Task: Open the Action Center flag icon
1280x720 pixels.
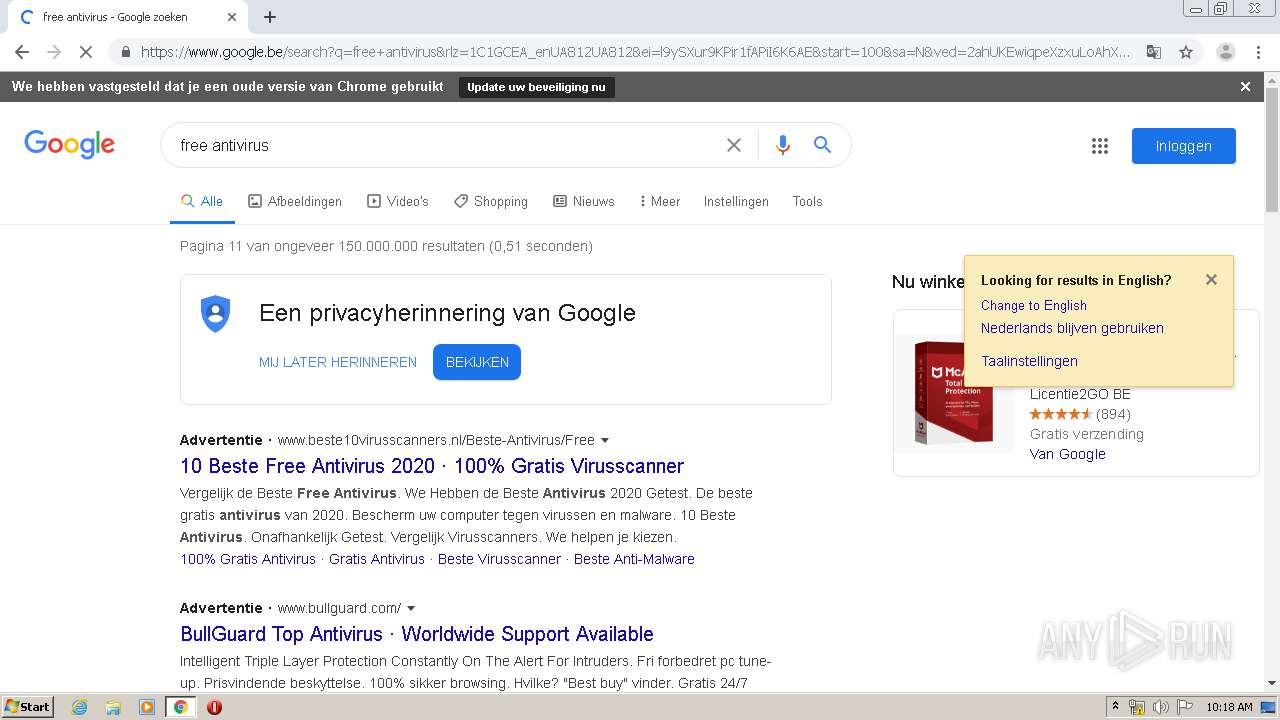Action: pyautogui.click(x=1184, y=707)
